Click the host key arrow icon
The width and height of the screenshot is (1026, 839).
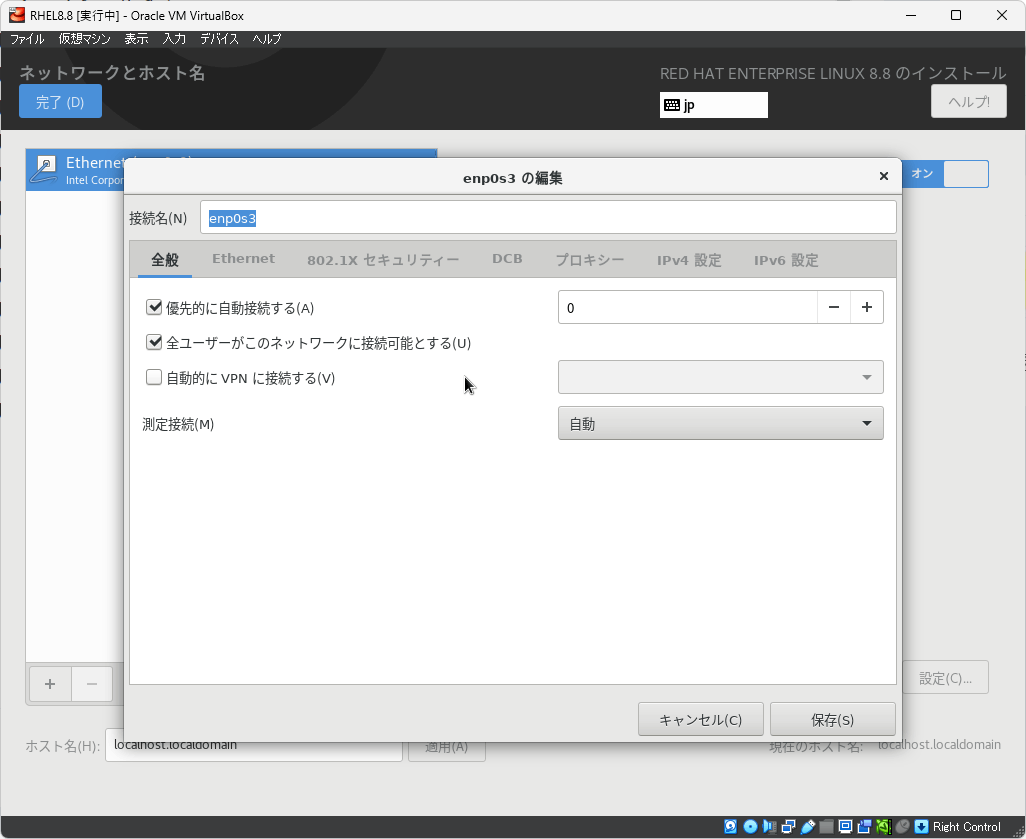click(921, 827)
